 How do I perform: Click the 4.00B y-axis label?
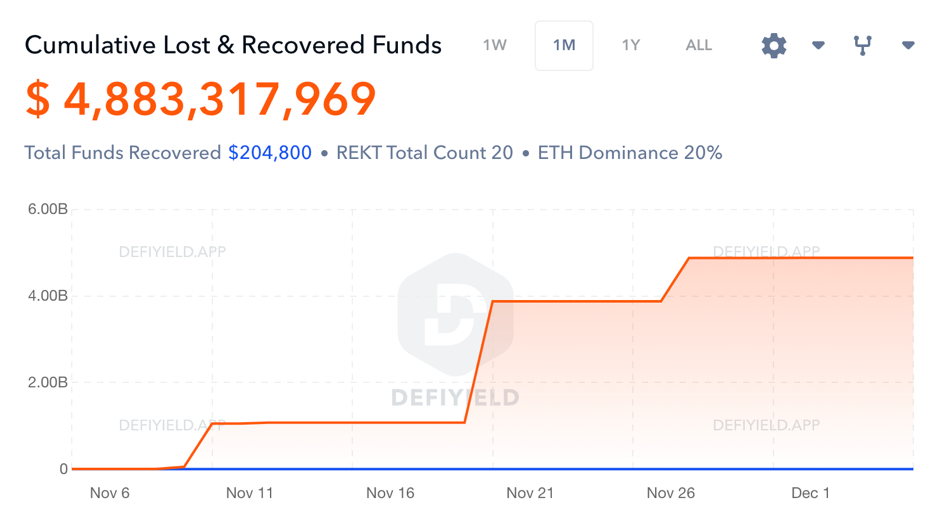tap(48, 296)
